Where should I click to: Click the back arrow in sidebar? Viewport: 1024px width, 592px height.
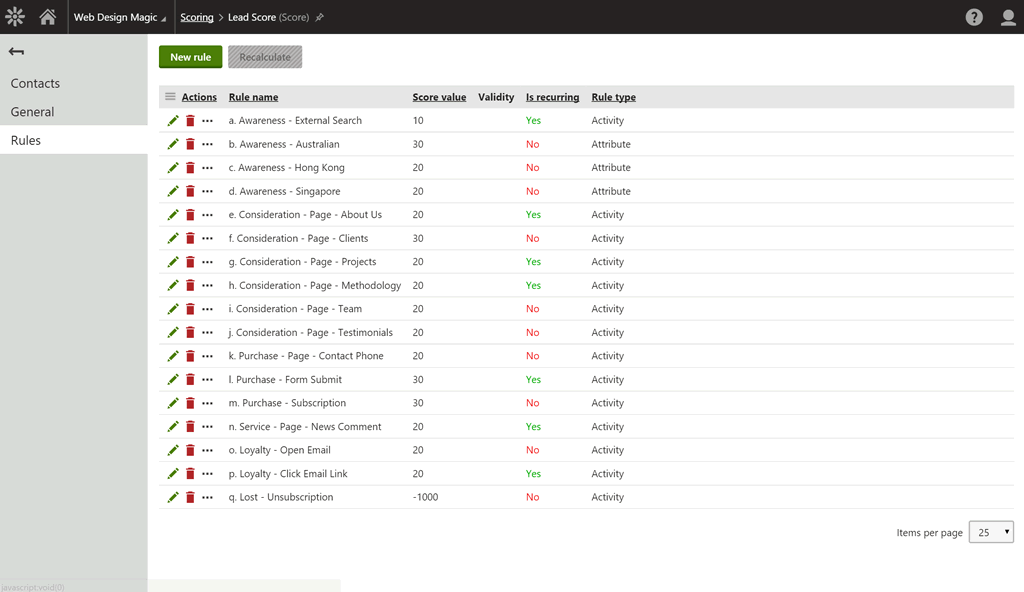tap(16, 51)
